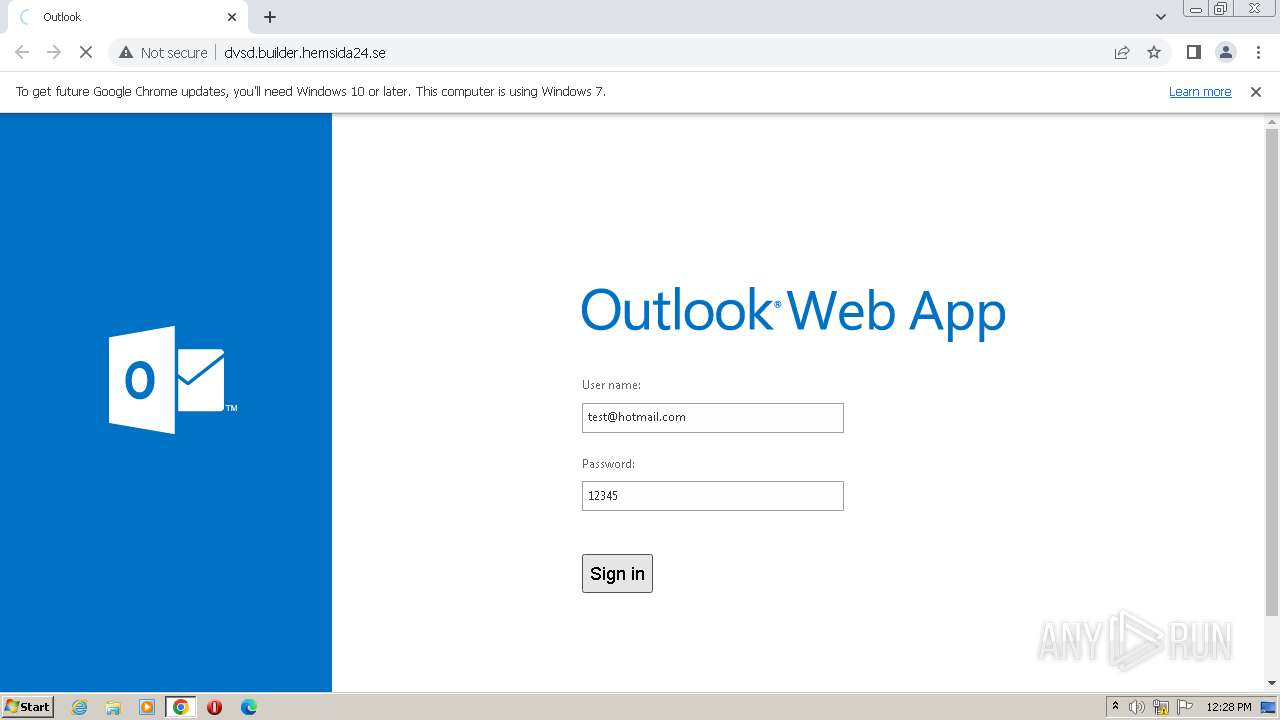The width and height of the screenshot is (1280, 720).
Task: Click the page vertical scrollbar
Action: click(1272, 372)
